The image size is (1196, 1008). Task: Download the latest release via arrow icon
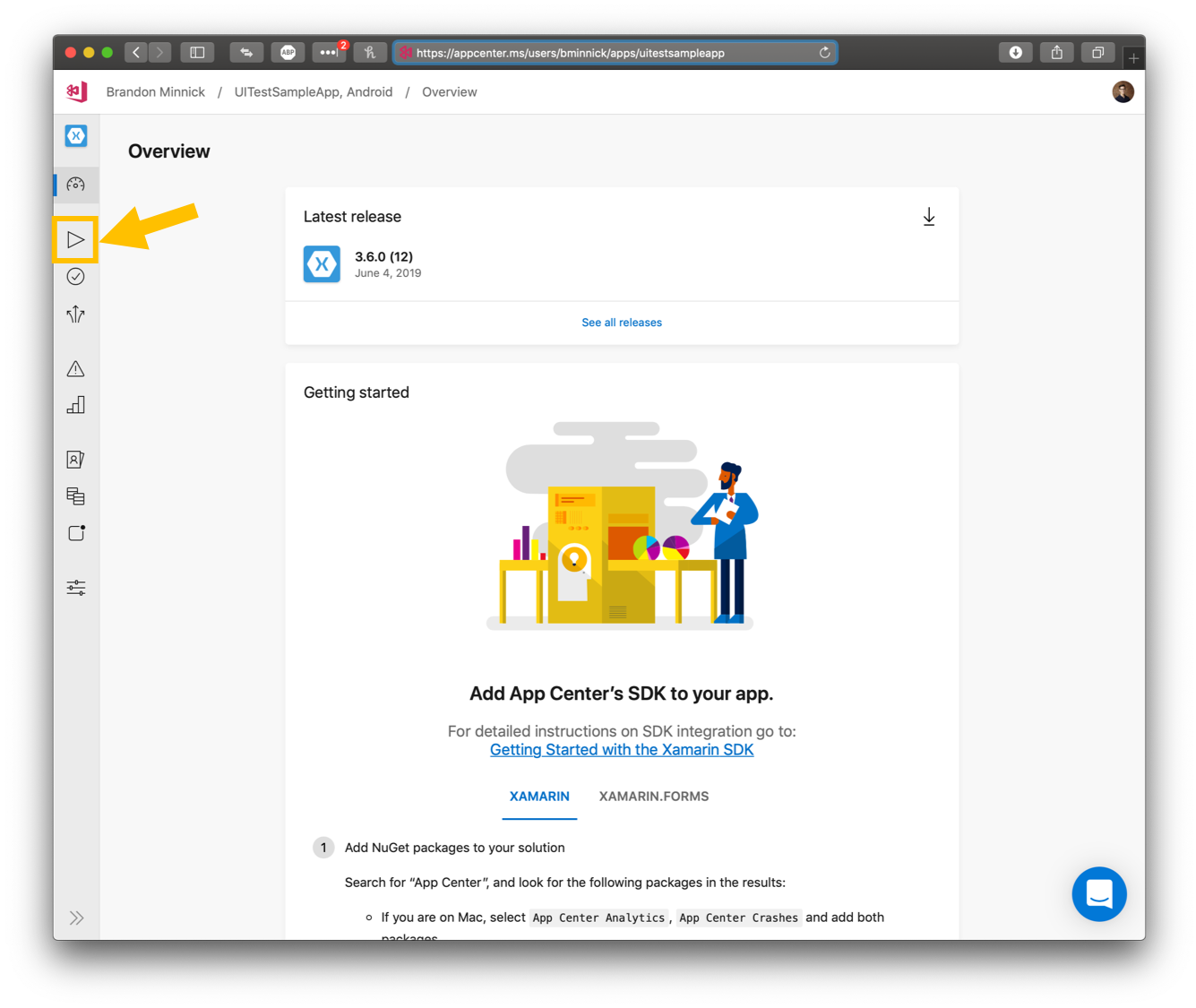929,217
